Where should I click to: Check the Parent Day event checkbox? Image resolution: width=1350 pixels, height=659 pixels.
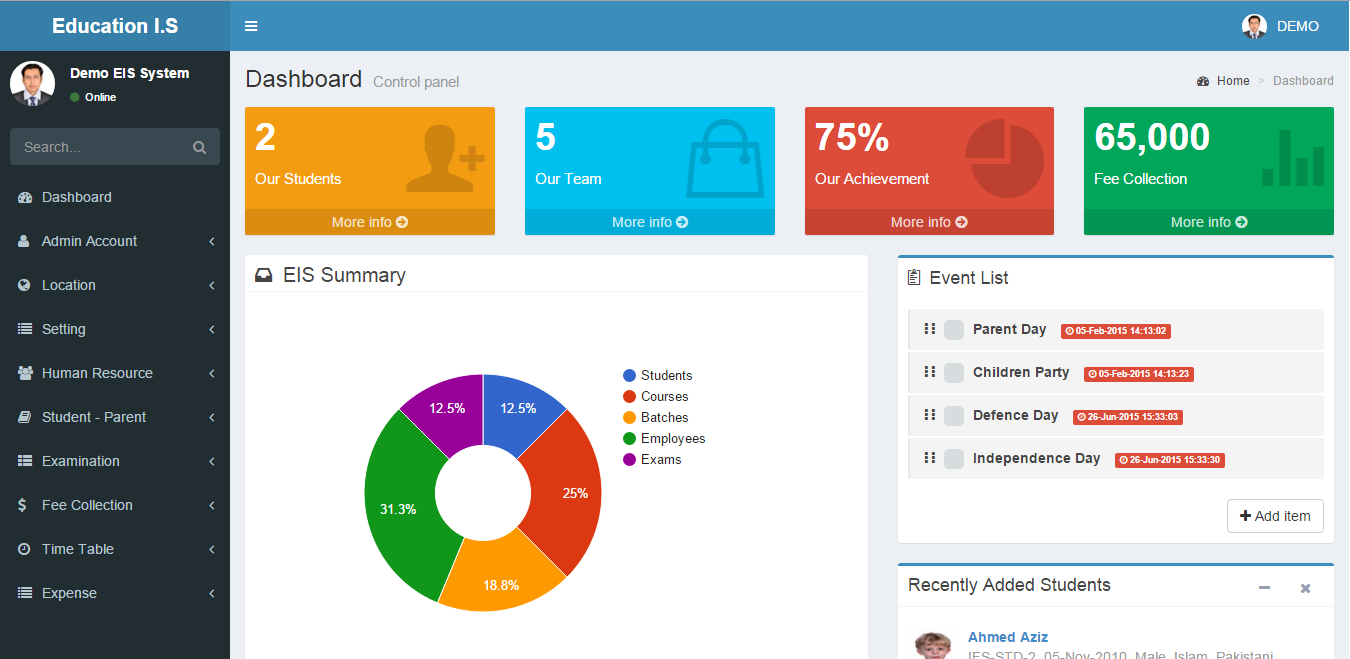pos(954,330)
